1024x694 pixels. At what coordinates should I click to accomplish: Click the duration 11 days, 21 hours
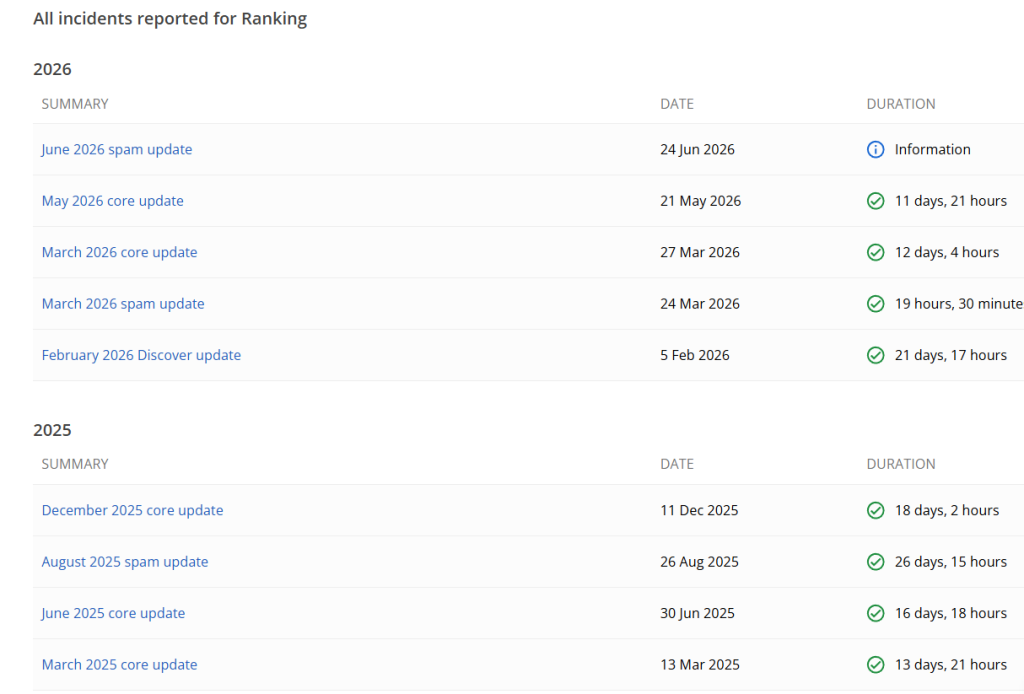point(951,201)
